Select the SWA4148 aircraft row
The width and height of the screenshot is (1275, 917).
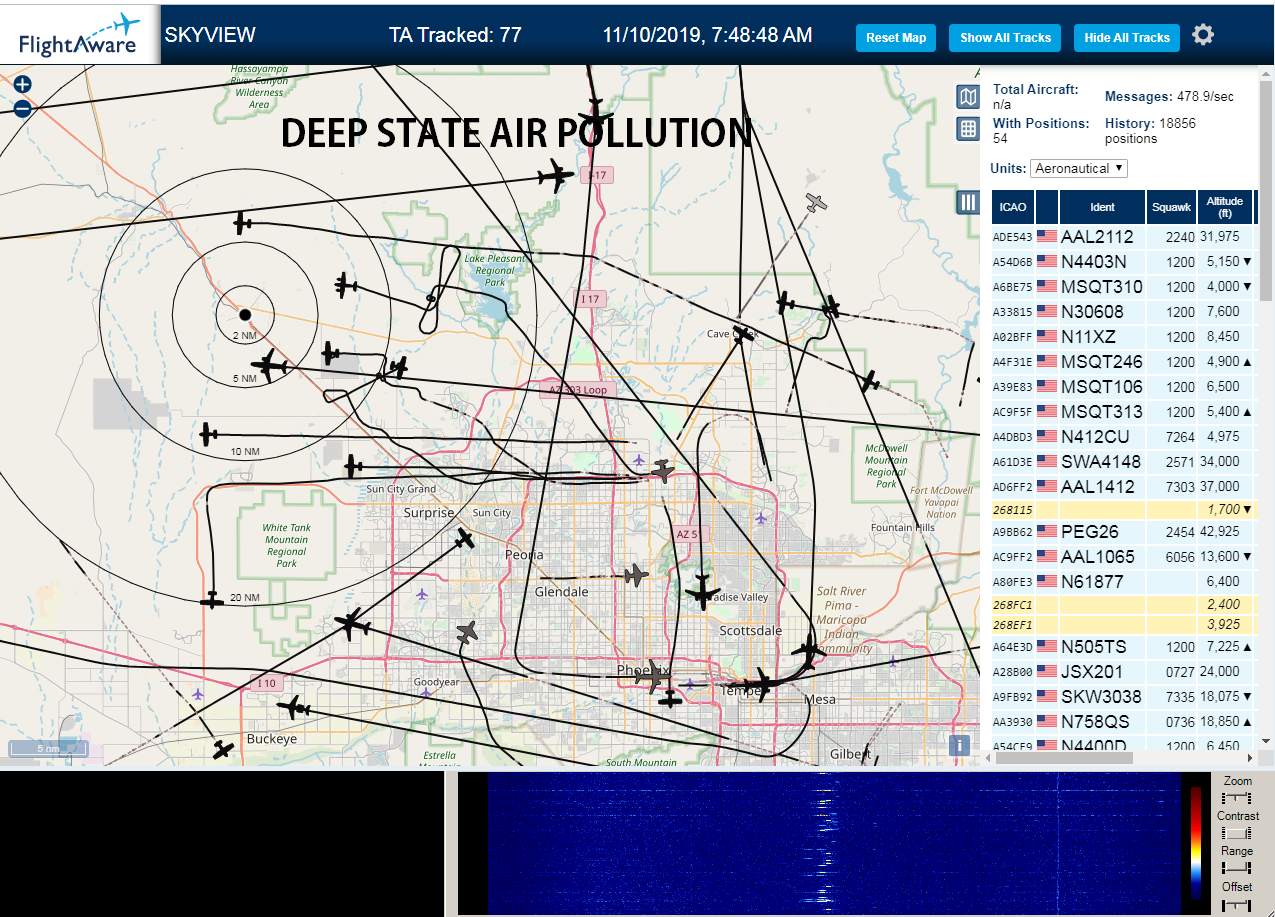point(1124,461)
